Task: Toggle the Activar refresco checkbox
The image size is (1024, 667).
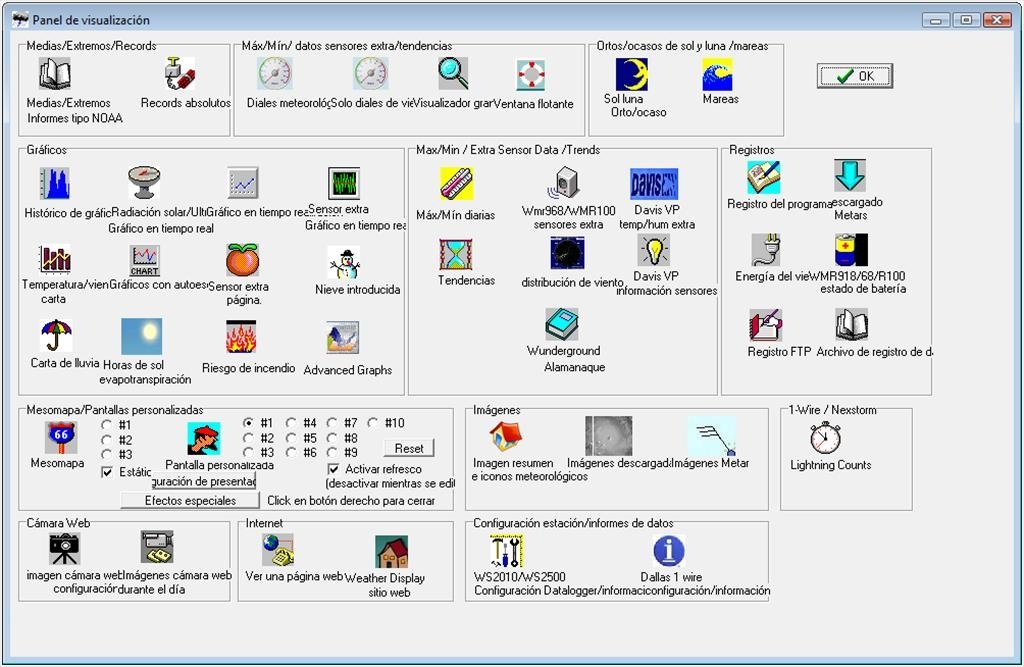Action: click(333, 469)
